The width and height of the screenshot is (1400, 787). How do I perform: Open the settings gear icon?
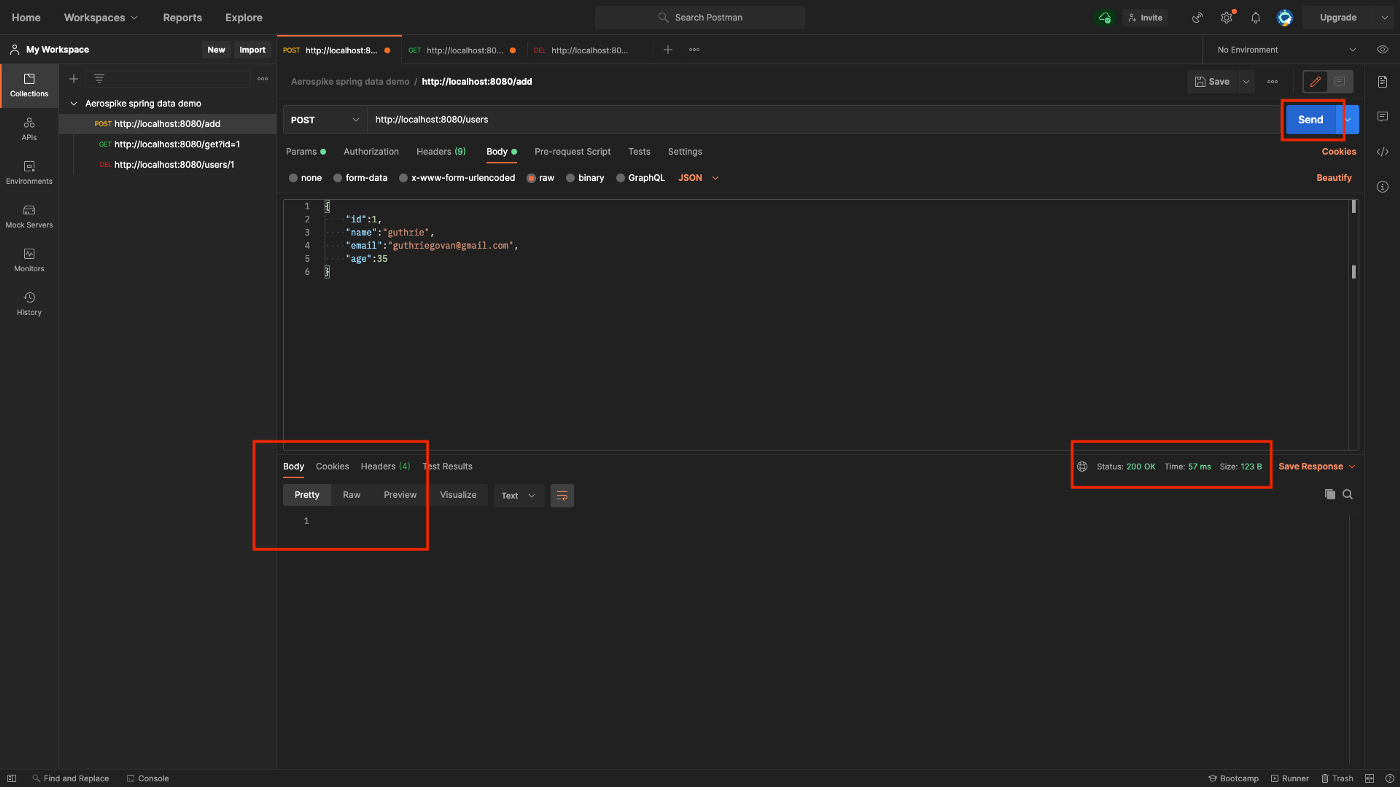click(1227, 17)
